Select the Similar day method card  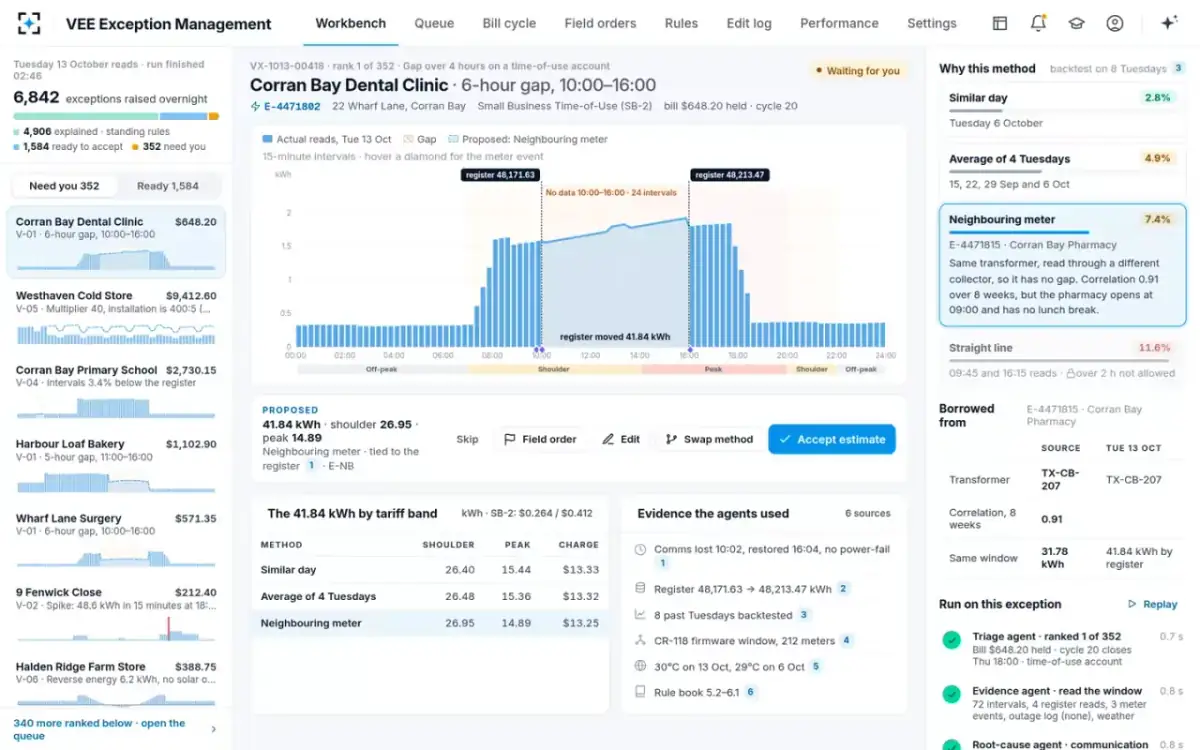click(1062, 110)
